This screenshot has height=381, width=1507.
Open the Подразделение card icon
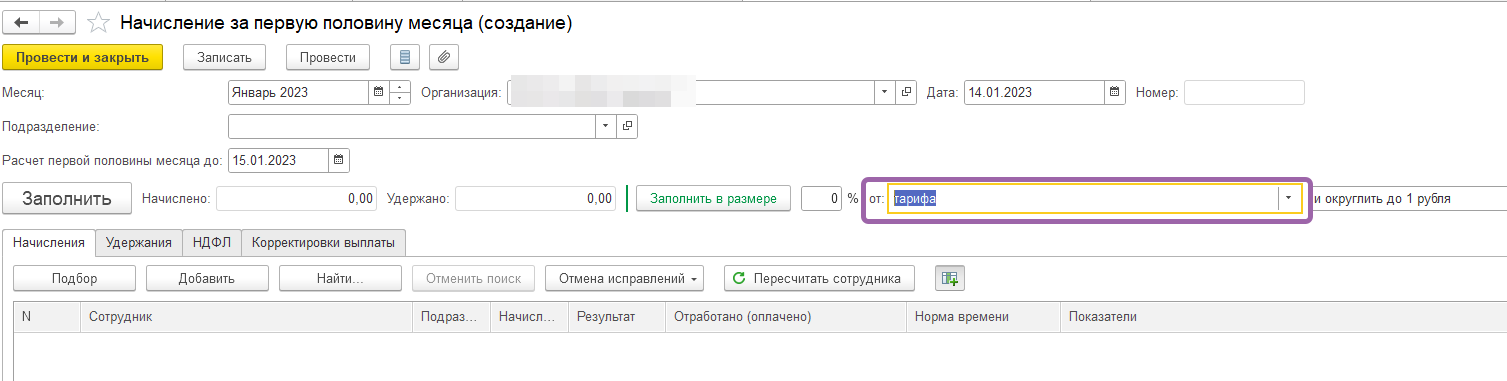[627, 127]
